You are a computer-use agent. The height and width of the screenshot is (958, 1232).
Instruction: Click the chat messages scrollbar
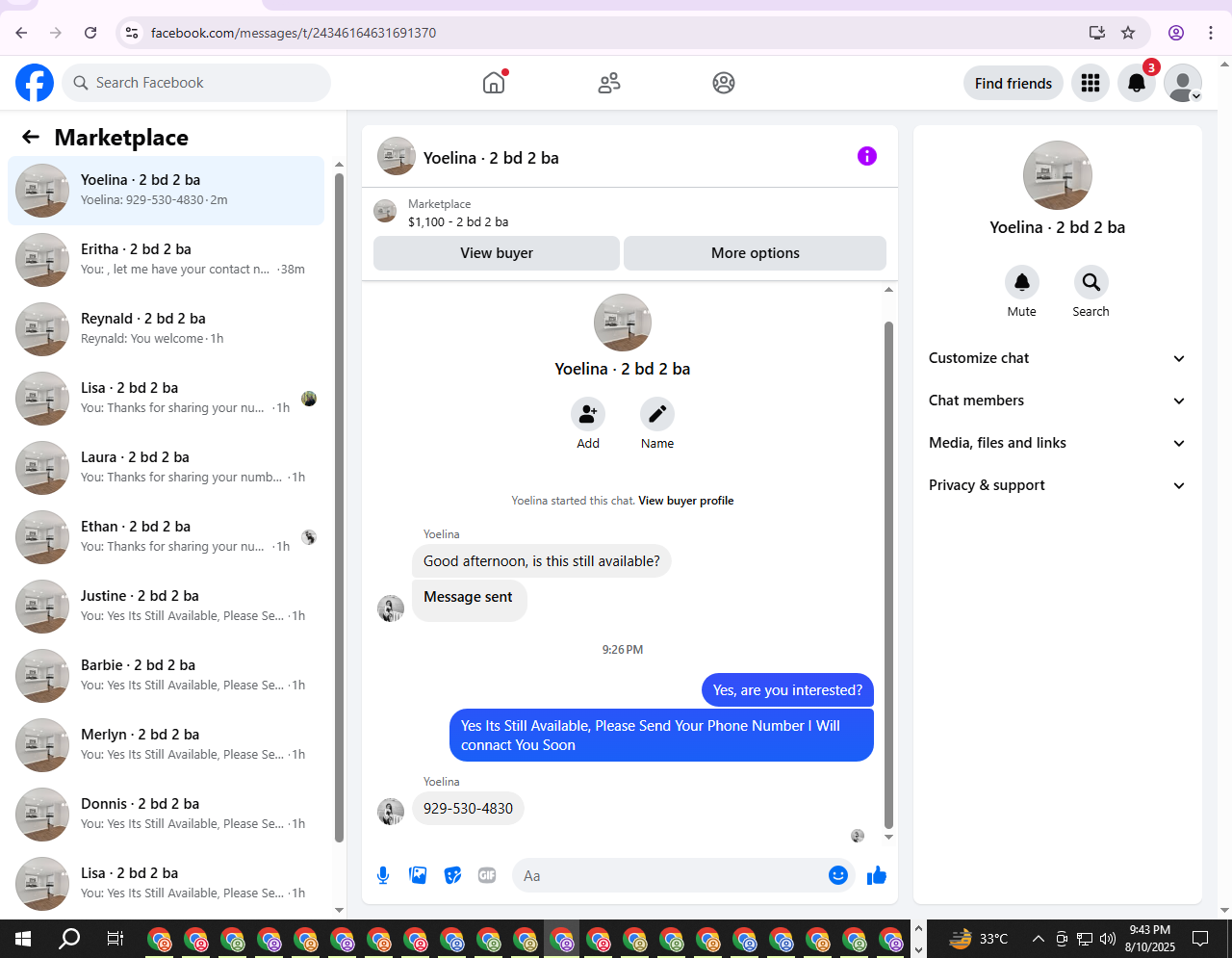click(888, 575)
